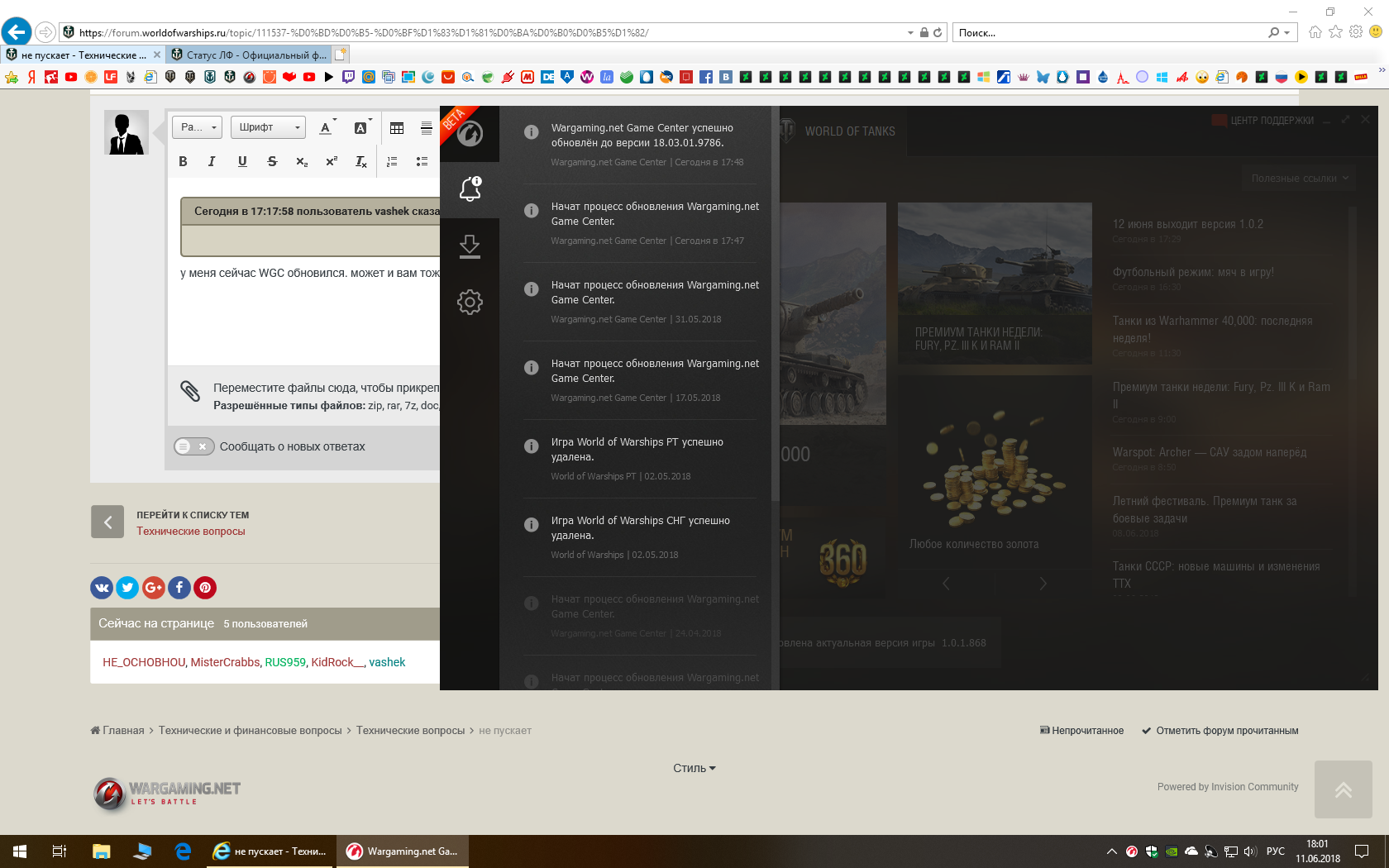Share topic via Twitter icon

coord(127,588)
